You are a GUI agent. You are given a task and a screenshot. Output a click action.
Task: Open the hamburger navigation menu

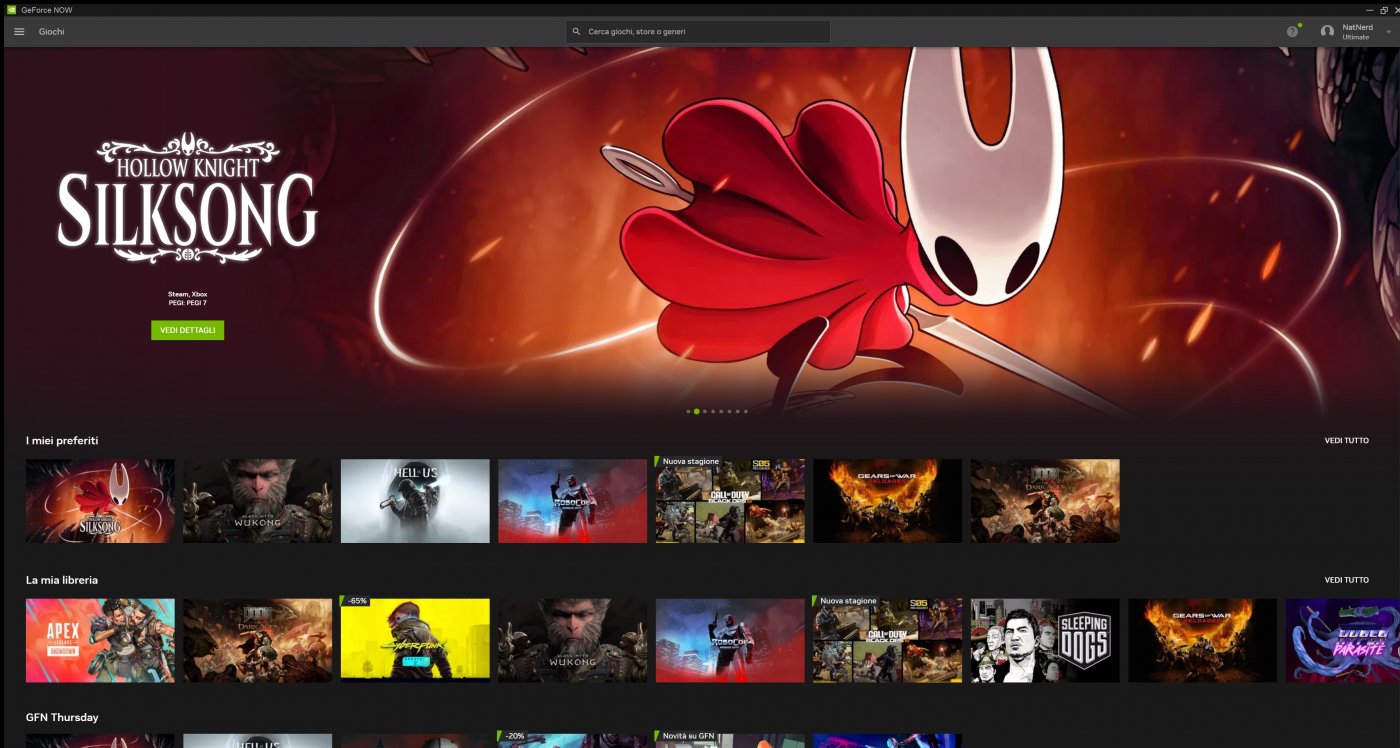coord(19,31)
